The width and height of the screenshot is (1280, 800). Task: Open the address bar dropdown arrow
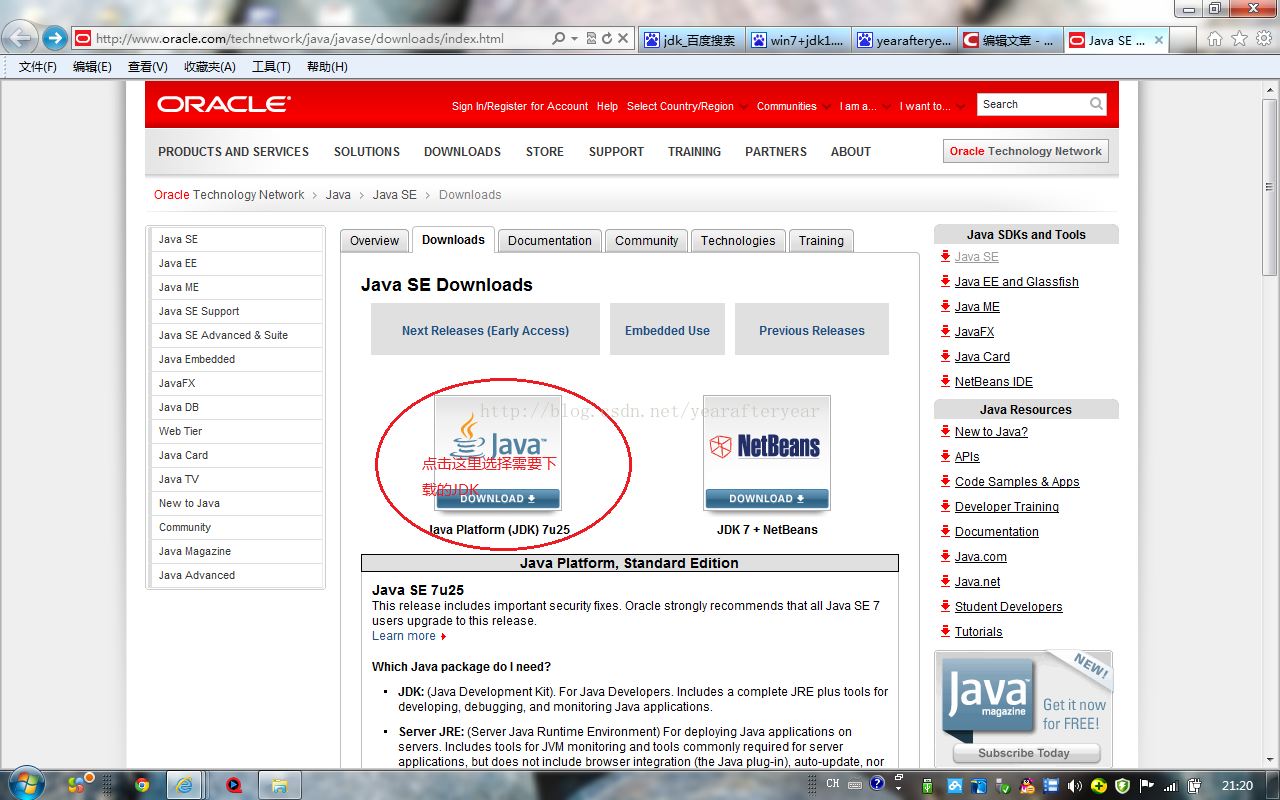point(575,39)
